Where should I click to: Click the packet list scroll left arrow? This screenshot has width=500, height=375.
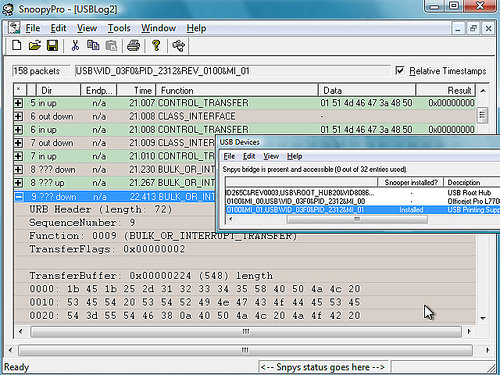(21, 331)
